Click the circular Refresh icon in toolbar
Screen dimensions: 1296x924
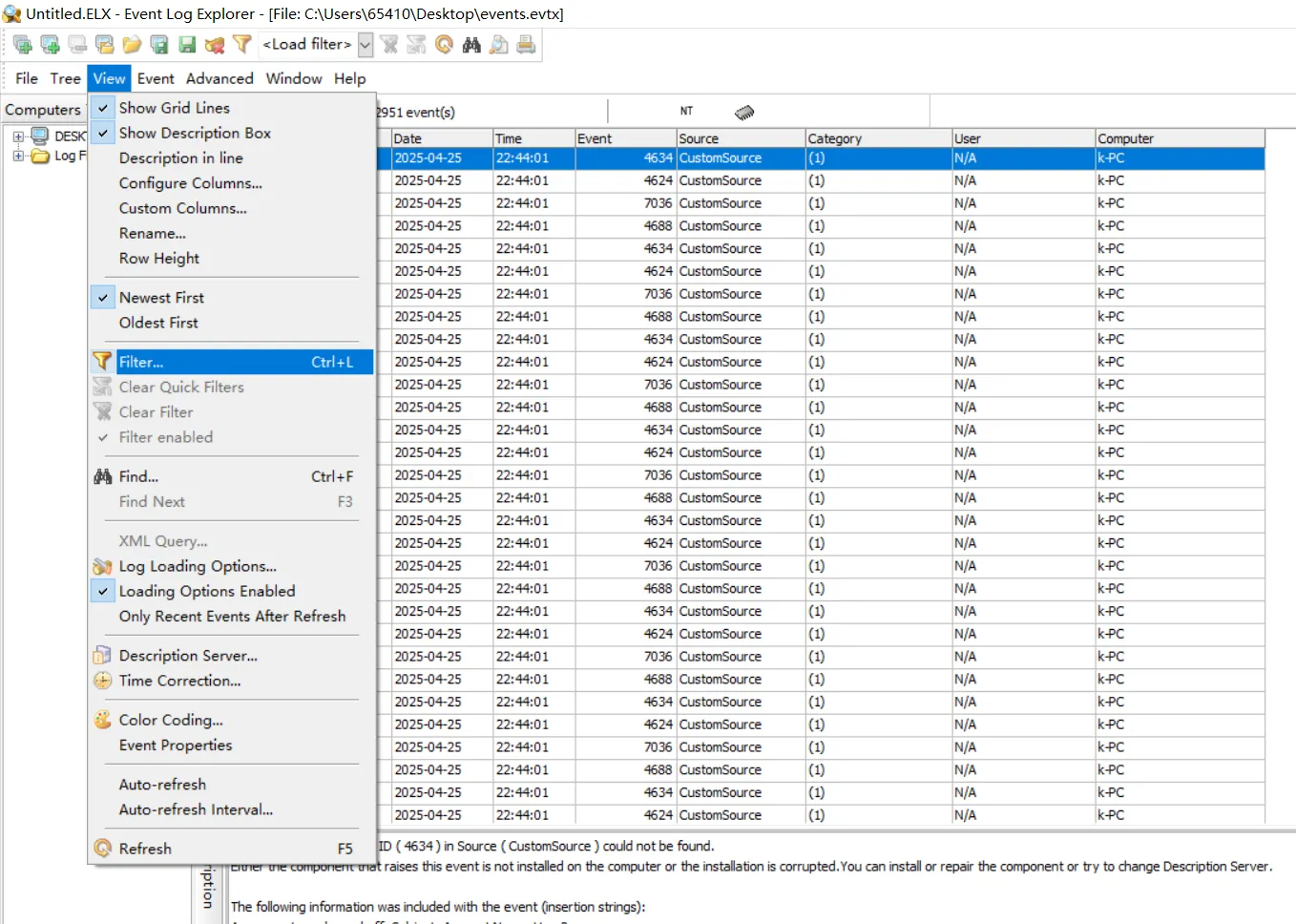click(x=444, y=45)
